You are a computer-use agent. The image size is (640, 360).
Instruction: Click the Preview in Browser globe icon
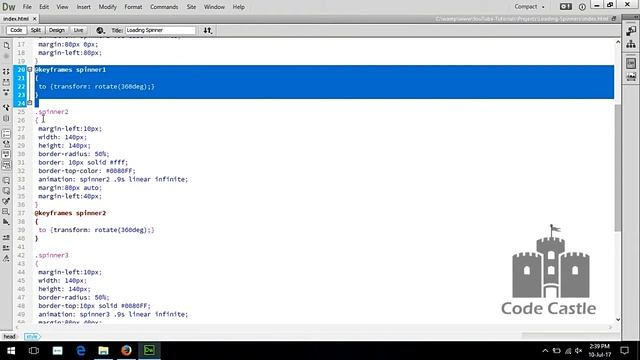100,30
